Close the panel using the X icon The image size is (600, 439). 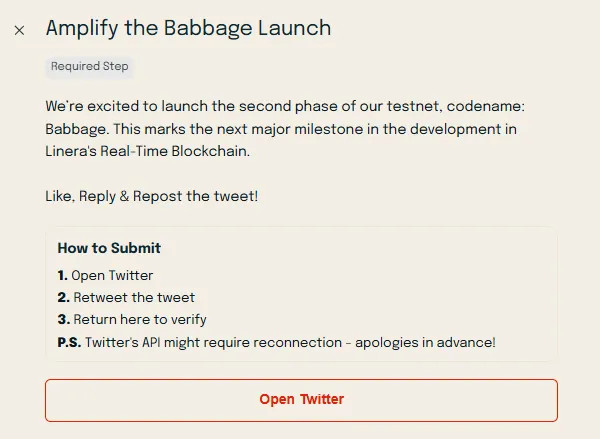(x=19, y=30)
